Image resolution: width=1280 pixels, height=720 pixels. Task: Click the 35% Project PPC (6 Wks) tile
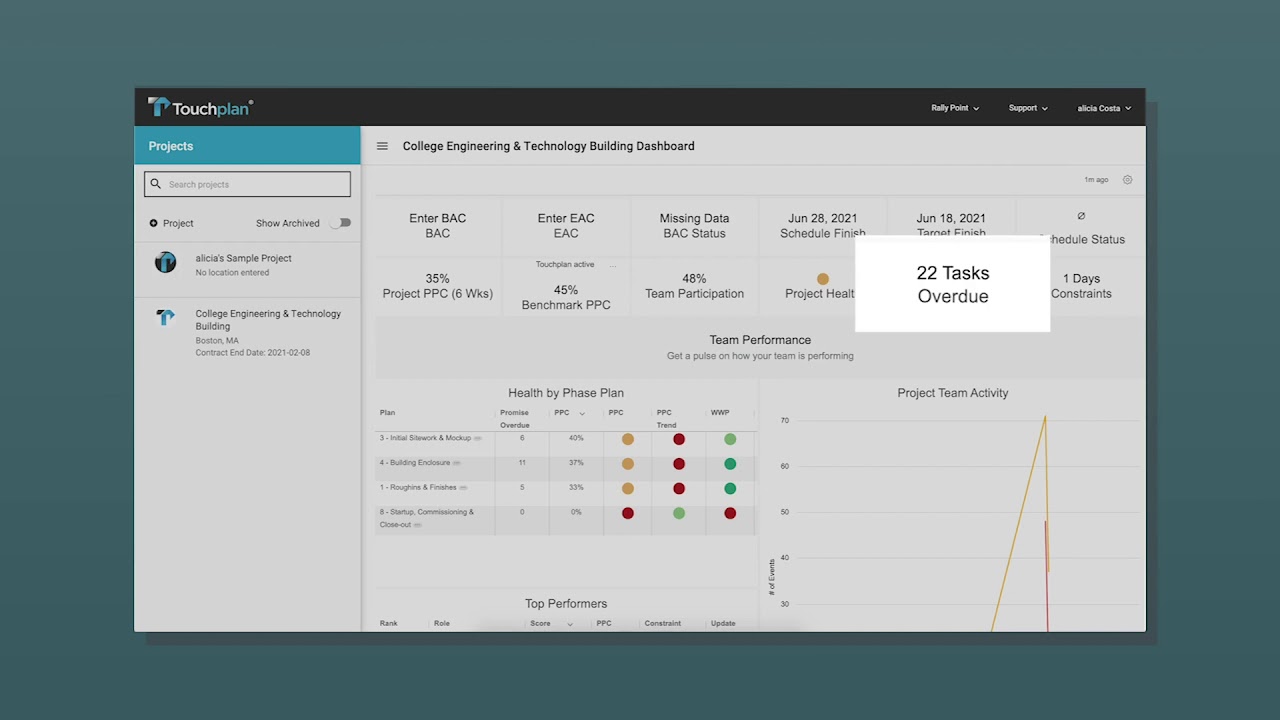438,286
